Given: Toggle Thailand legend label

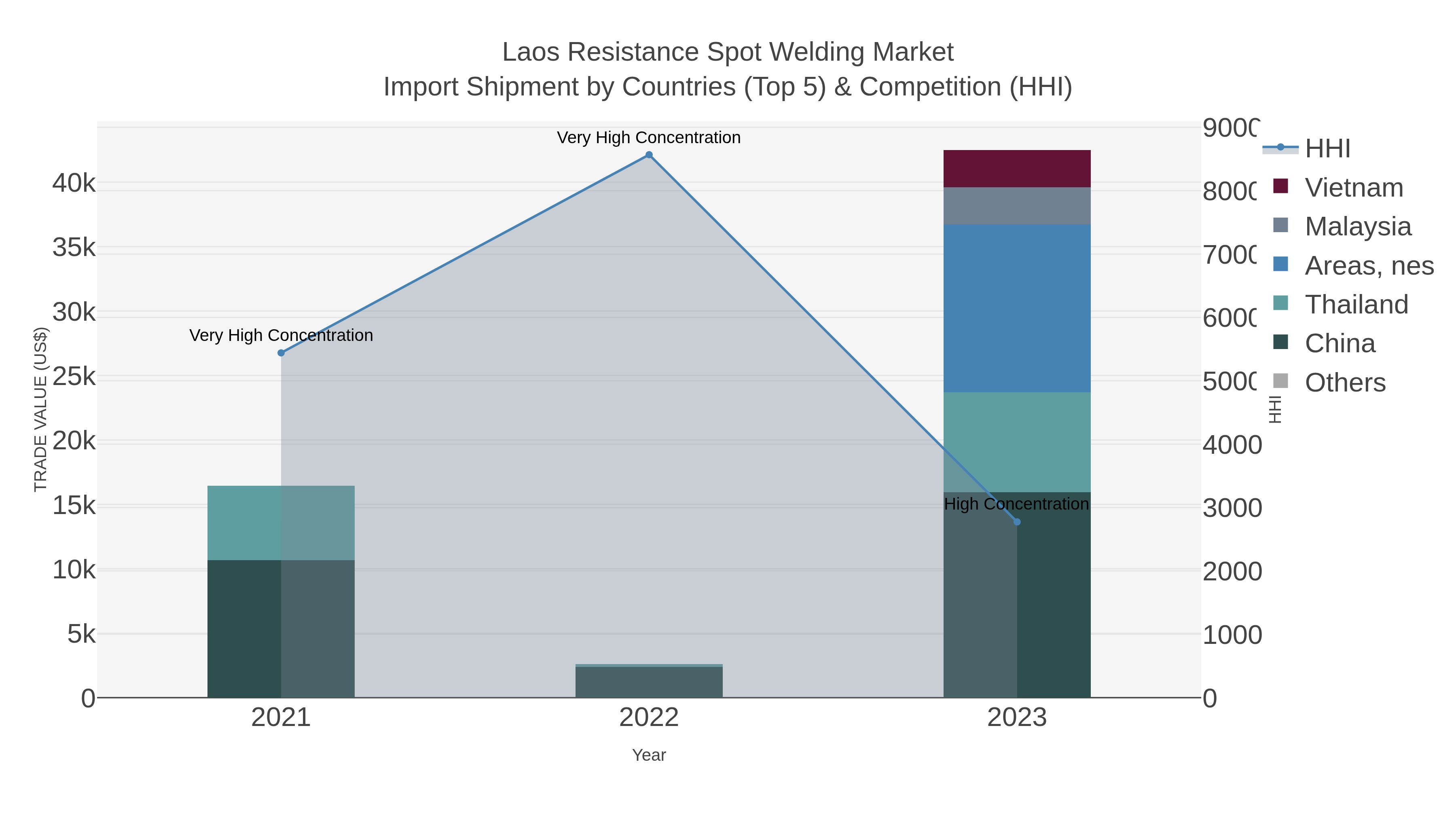Looking at the screenshot, I should tap(1357, 305).
